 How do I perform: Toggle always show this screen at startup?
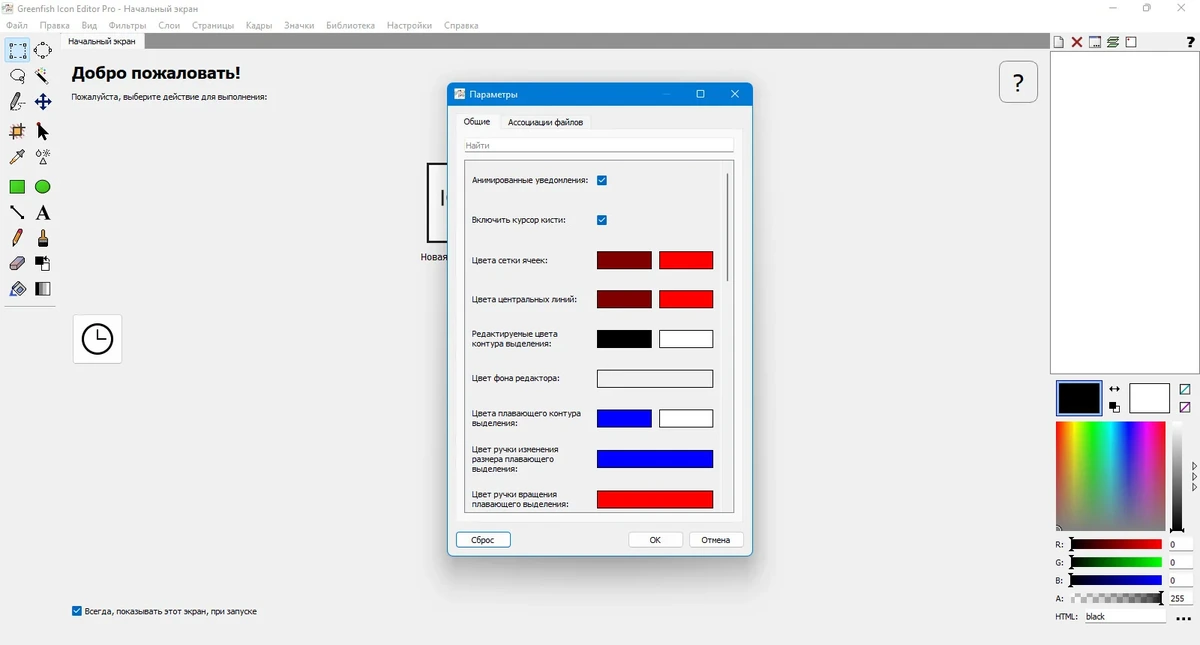77,611
